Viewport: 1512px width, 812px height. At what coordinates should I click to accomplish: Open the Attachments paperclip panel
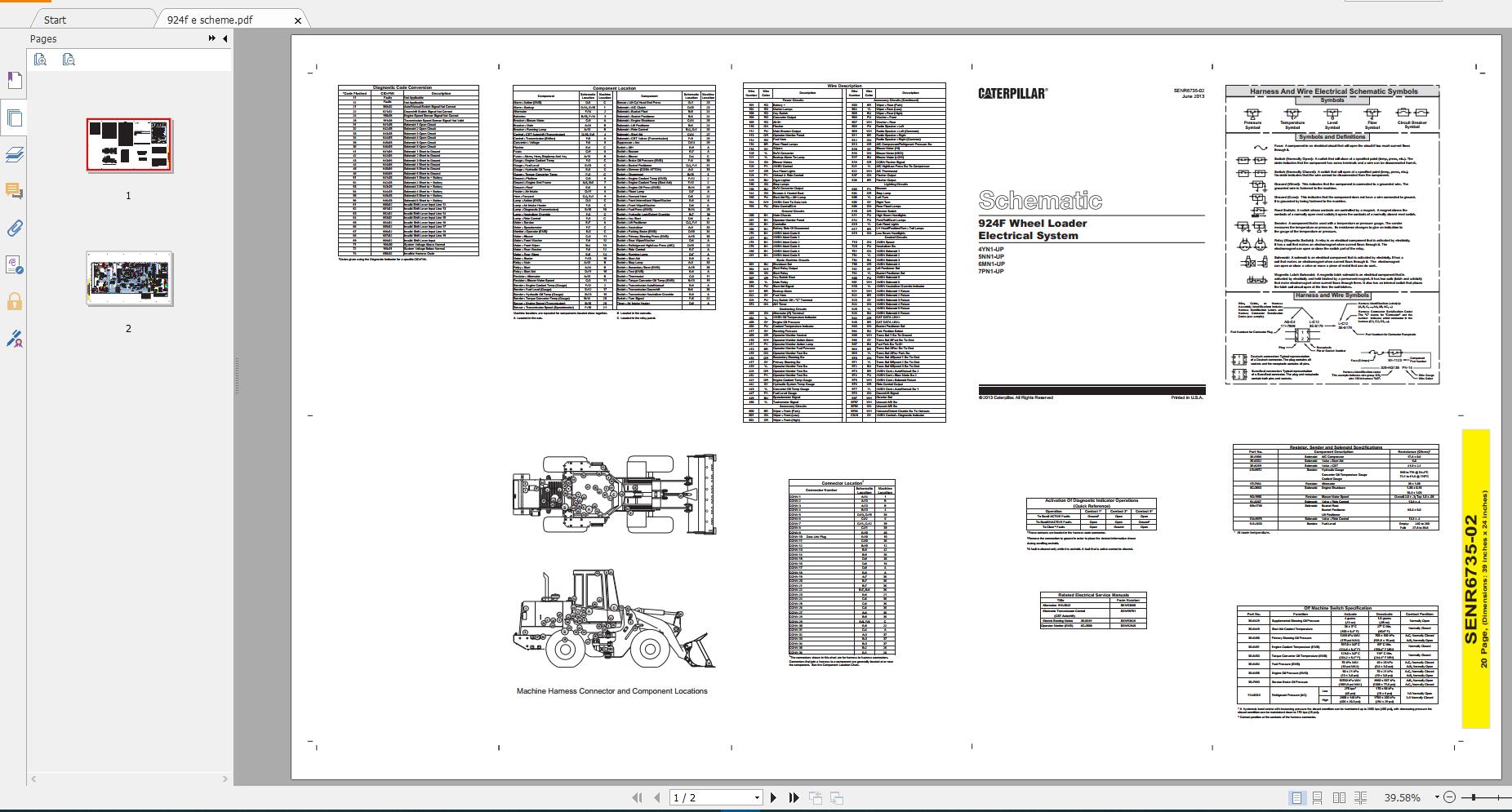click(14, 228)
